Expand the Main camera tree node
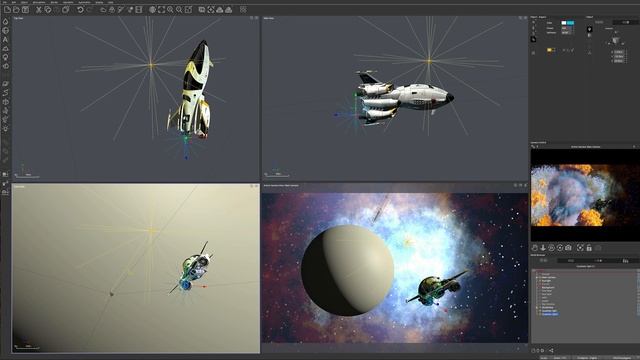Viewport: 640px width, 360px height. click(537, 278)
